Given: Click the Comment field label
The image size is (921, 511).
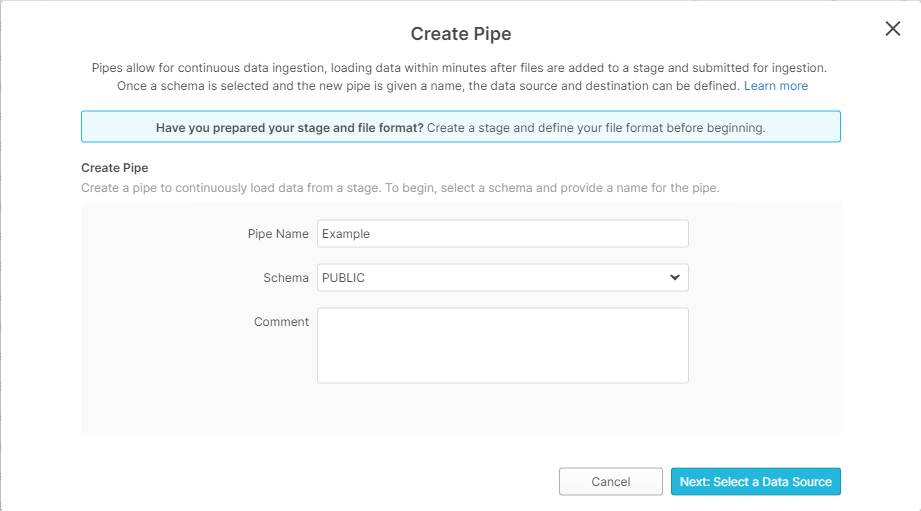Looking at the screenshot, I should (281, 322).
